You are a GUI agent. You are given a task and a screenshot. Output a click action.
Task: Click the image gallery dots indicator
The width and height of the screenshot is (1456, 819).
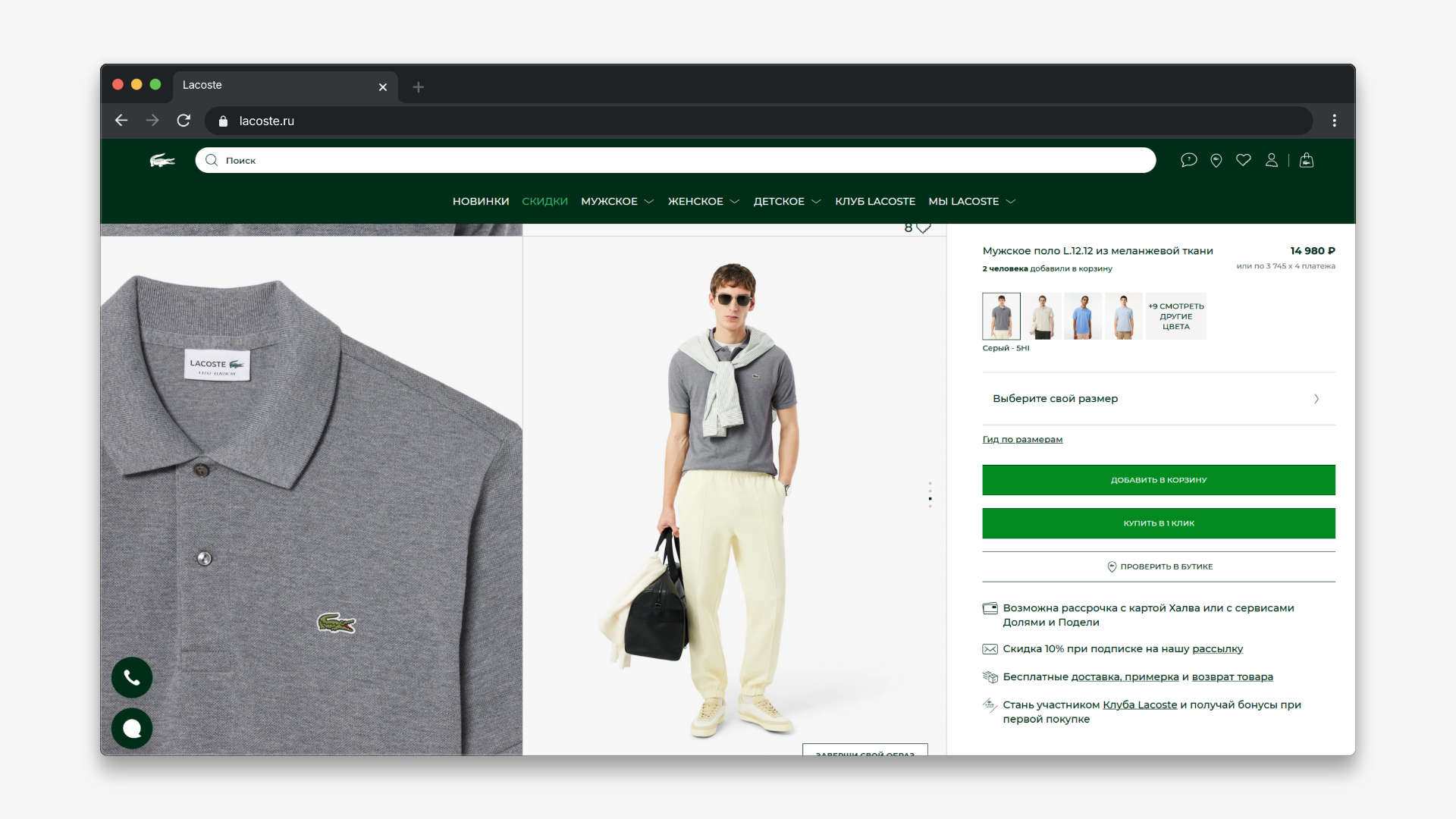pyautogui.click(x=930, y=494)
